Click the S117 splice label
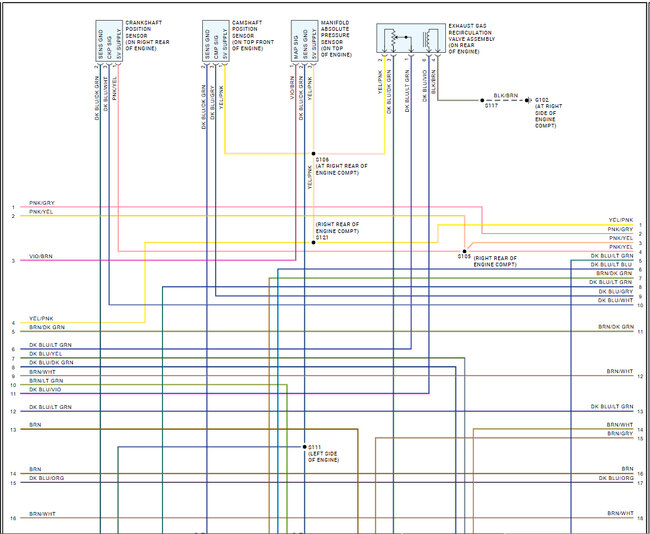This screenshot has height=534, width=650. [x=491, y=106]
